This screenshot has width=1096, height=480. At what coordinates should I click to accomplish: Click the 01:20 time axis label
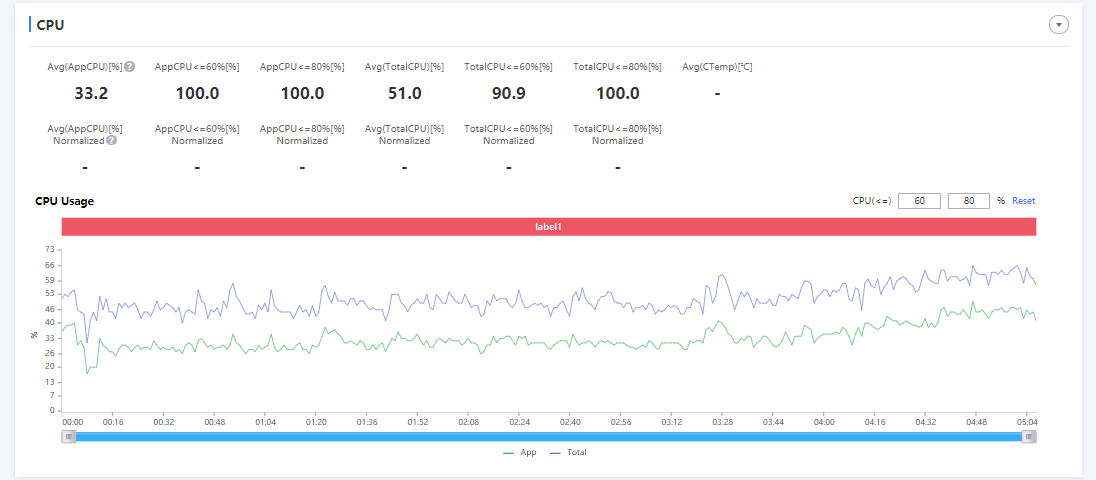(x=316, y=423)
